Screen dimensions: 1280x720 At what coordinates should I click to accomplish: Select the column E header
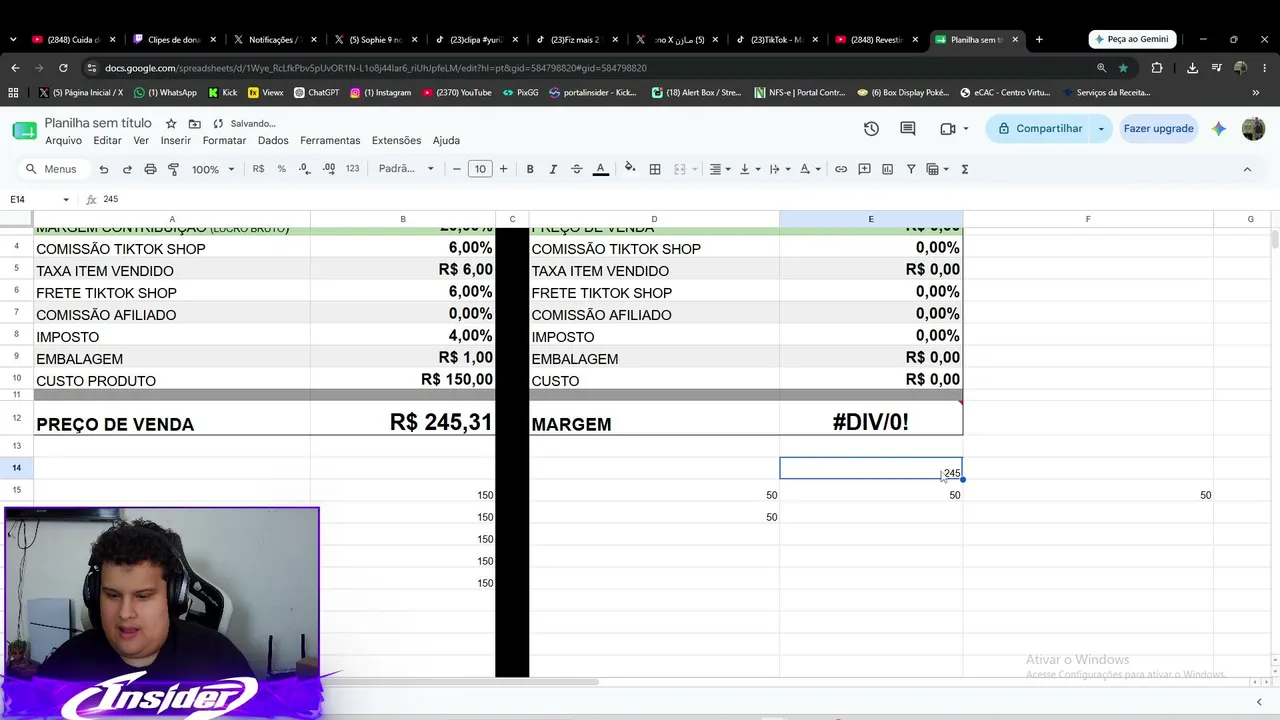click(x=871, y=219)
